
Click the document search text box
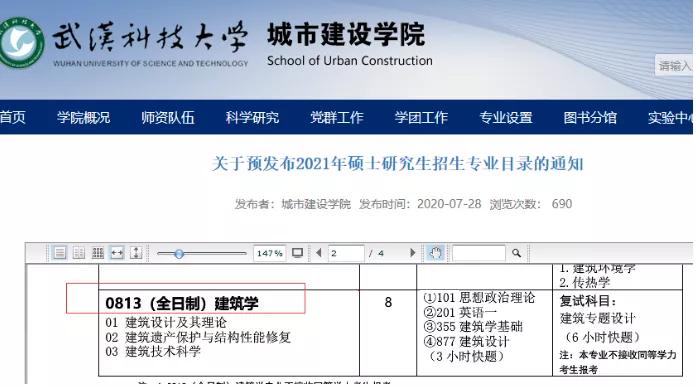pyautogui.click(x=479, y=253)
